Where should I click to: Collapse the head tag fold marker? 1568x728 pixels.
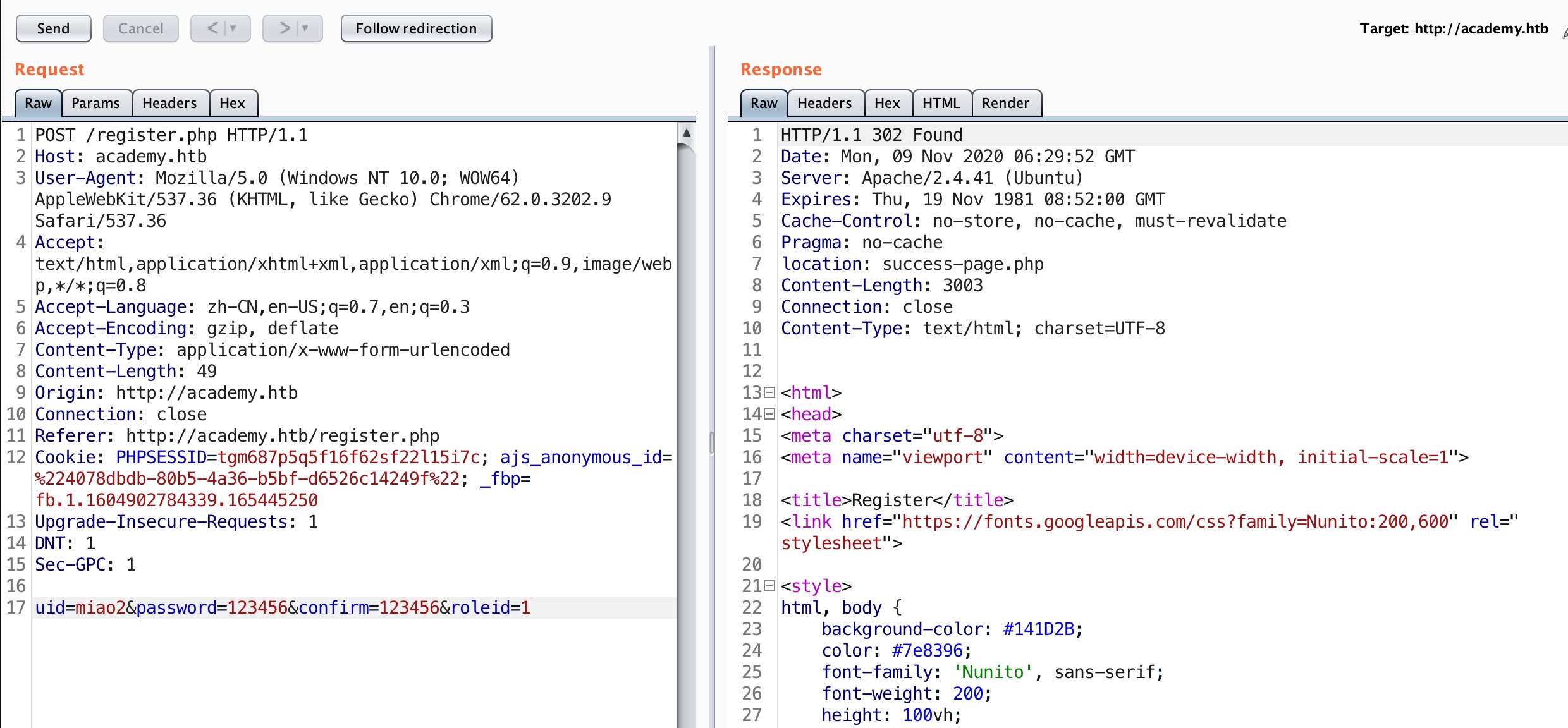pos(769,415)
